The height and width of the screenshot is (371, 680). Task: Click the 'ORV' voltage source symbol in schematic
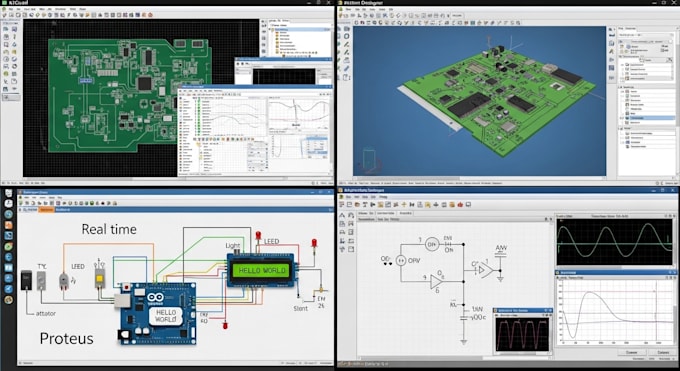(x=402, y=260)
